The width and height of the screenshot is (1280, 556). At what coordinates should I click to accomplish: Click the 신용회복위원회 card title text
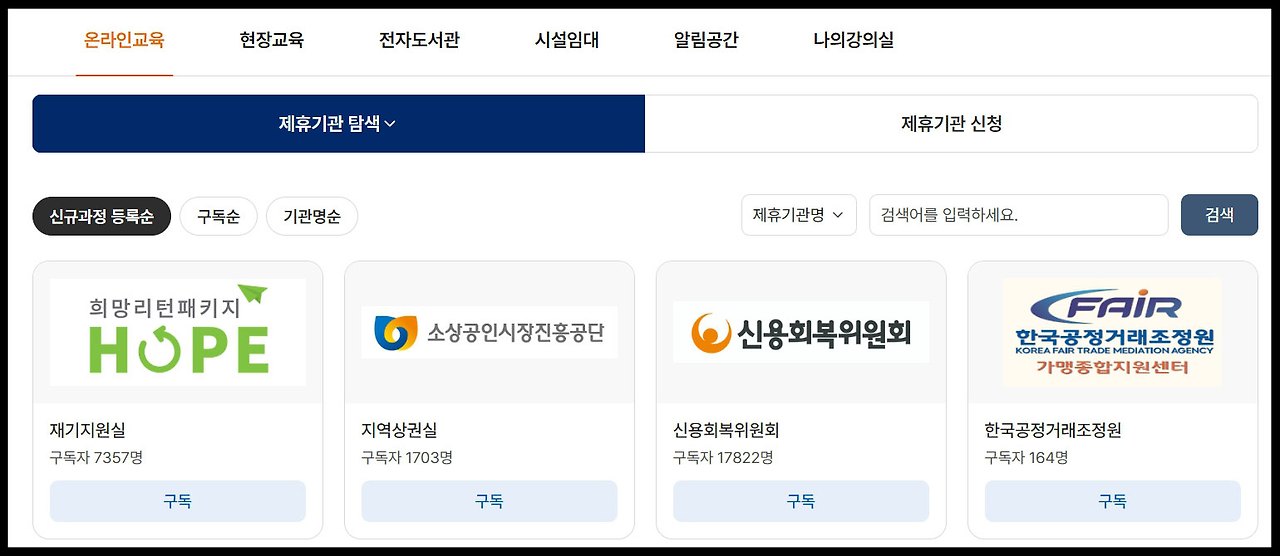[726, 431]
